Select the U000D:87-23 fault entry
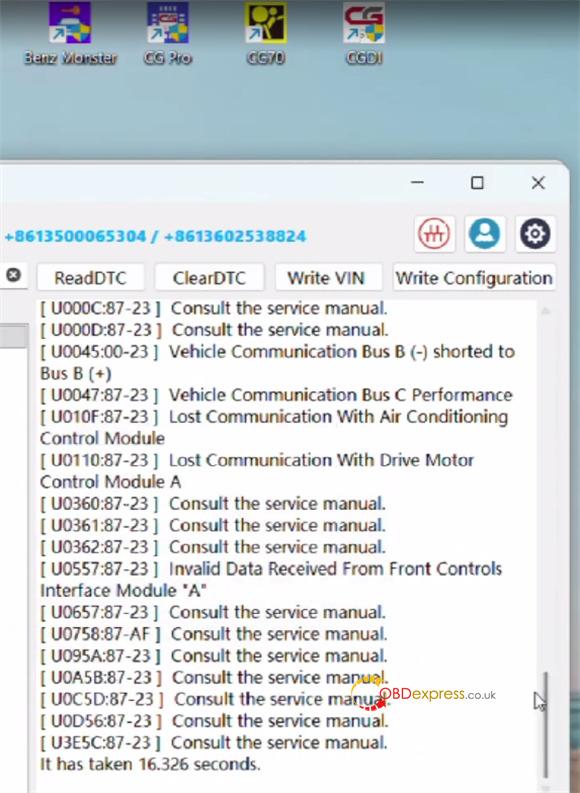The width and height of the screenshot is (580, 793). (214, 330)
